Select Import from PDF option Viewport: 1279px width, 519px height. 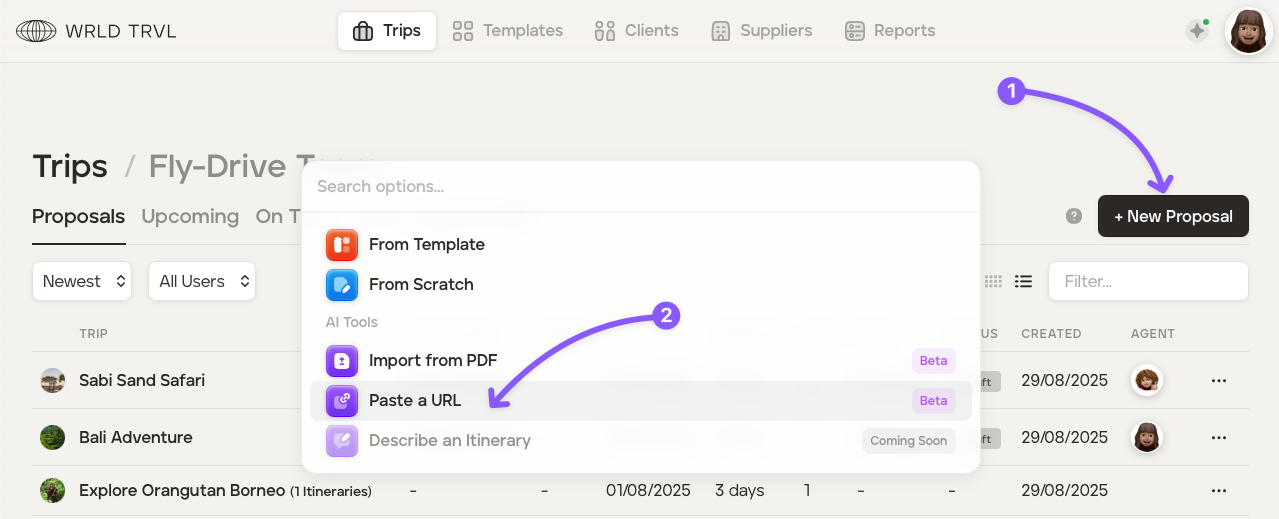pyautogui.click(x=432, y=361)
